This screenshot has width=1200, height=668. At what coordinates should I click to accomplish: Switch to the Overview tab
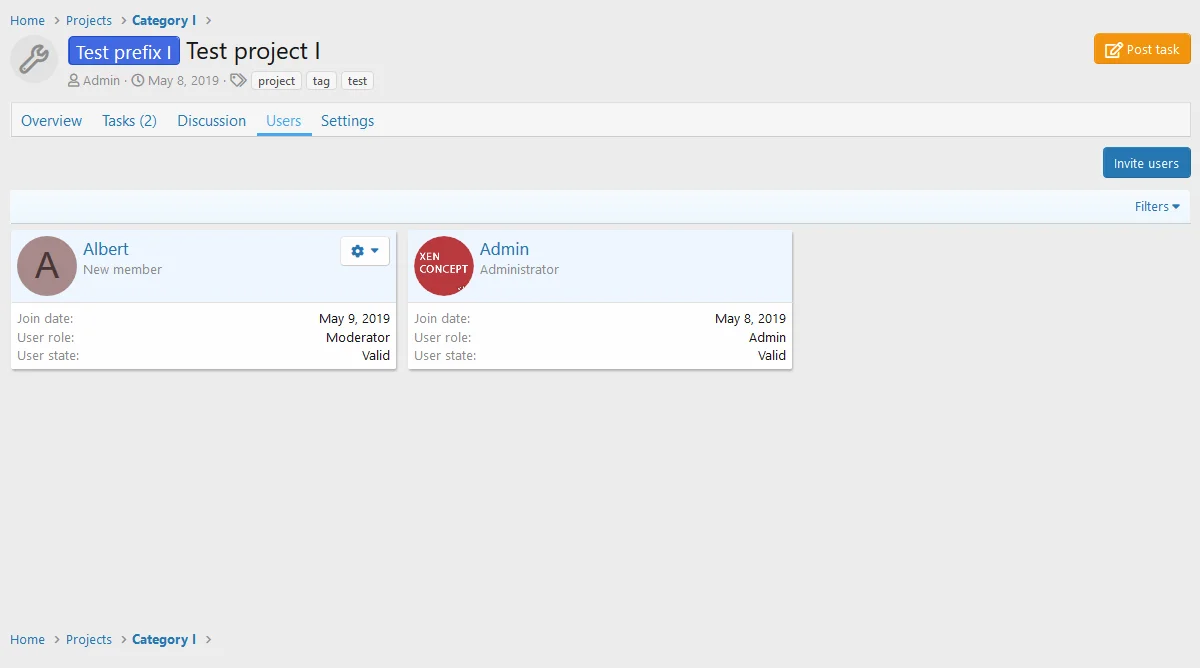[52, 121]
